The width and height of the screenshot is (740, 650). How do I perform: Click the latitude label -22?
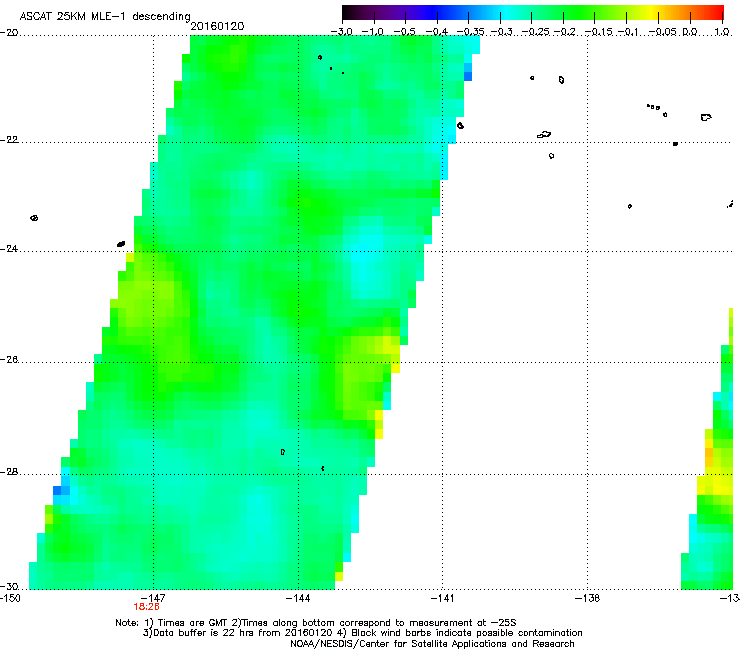(x=9, y=140)
